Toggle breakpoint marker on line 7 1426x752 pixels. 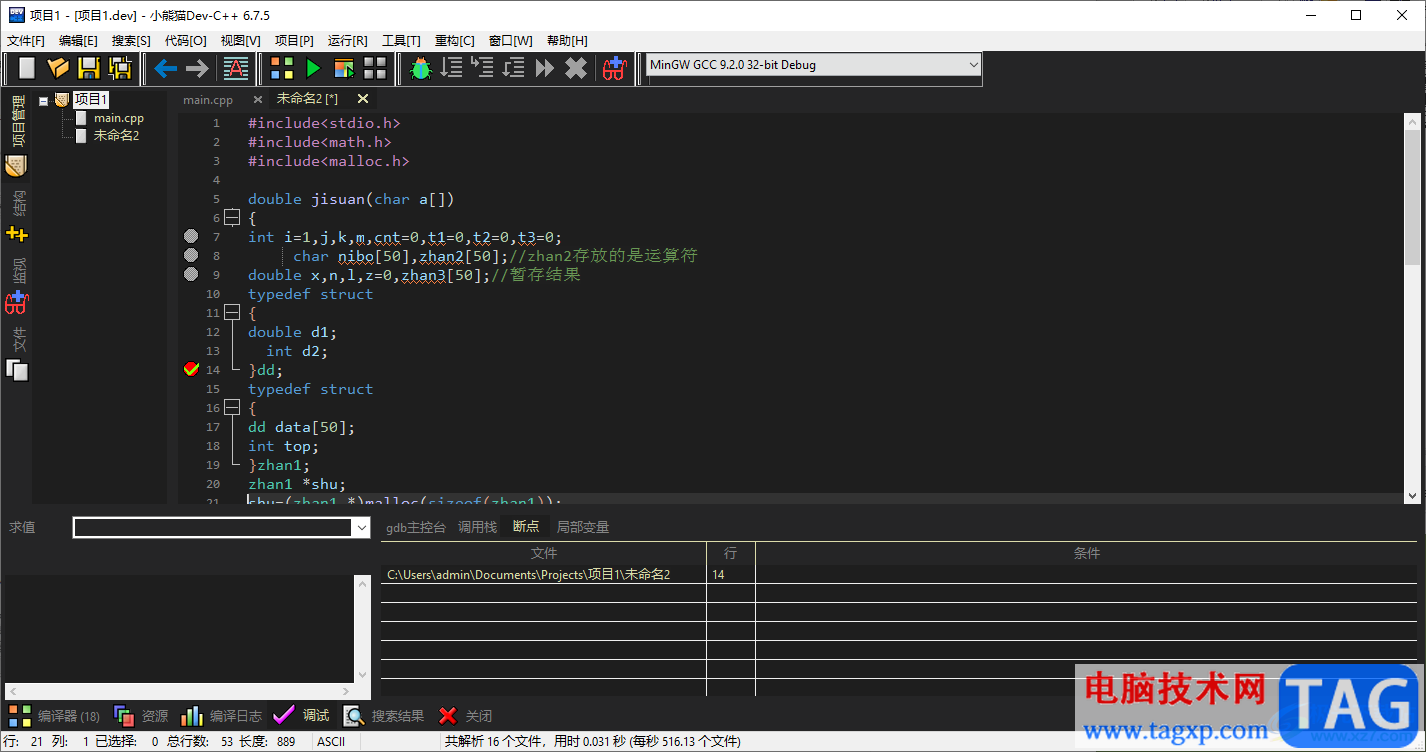click(192, 237)
